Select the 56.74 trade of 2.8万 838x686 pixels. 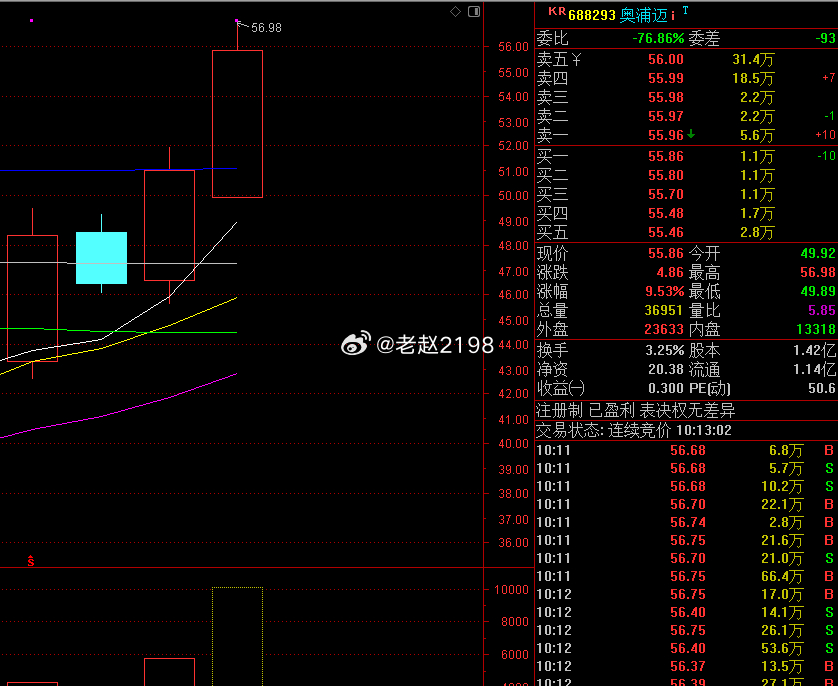coord(686,522)
